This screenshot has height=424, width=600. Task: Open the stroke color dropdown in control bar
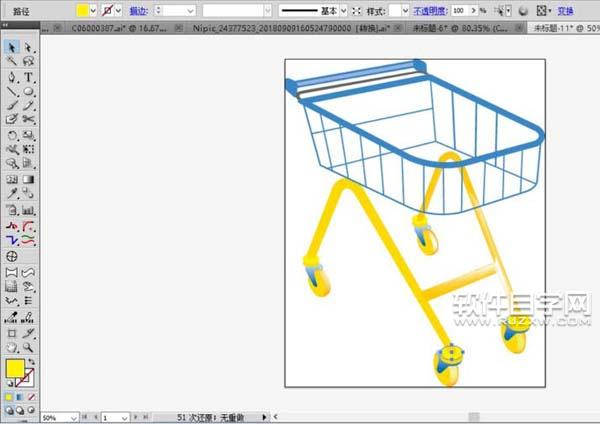[x=118, y=11]
